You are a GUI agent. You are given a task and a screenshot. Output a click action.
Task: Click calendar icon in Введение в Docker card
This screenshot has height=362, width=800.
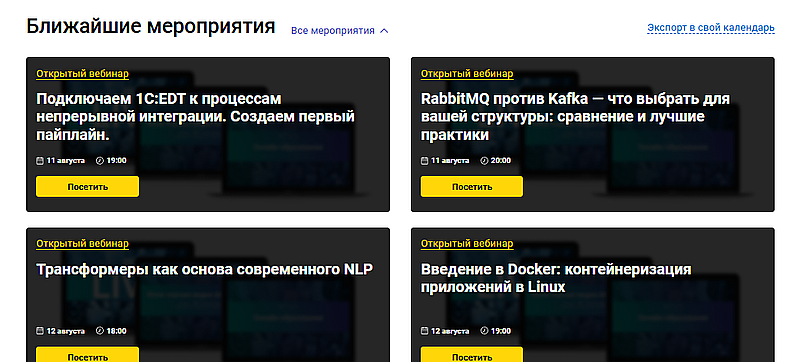click(x=424, y=331)
